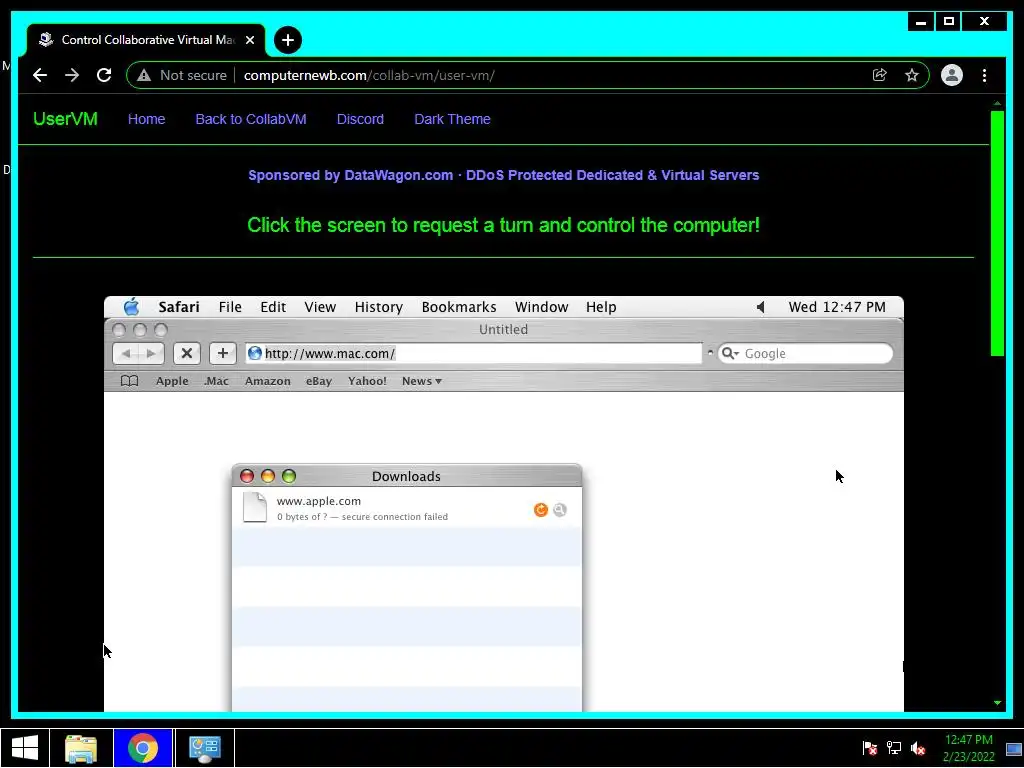This screenshot has height=768, width=1024.
Task: Click the www.apple.com file document icon
Action: click(255, 507)
